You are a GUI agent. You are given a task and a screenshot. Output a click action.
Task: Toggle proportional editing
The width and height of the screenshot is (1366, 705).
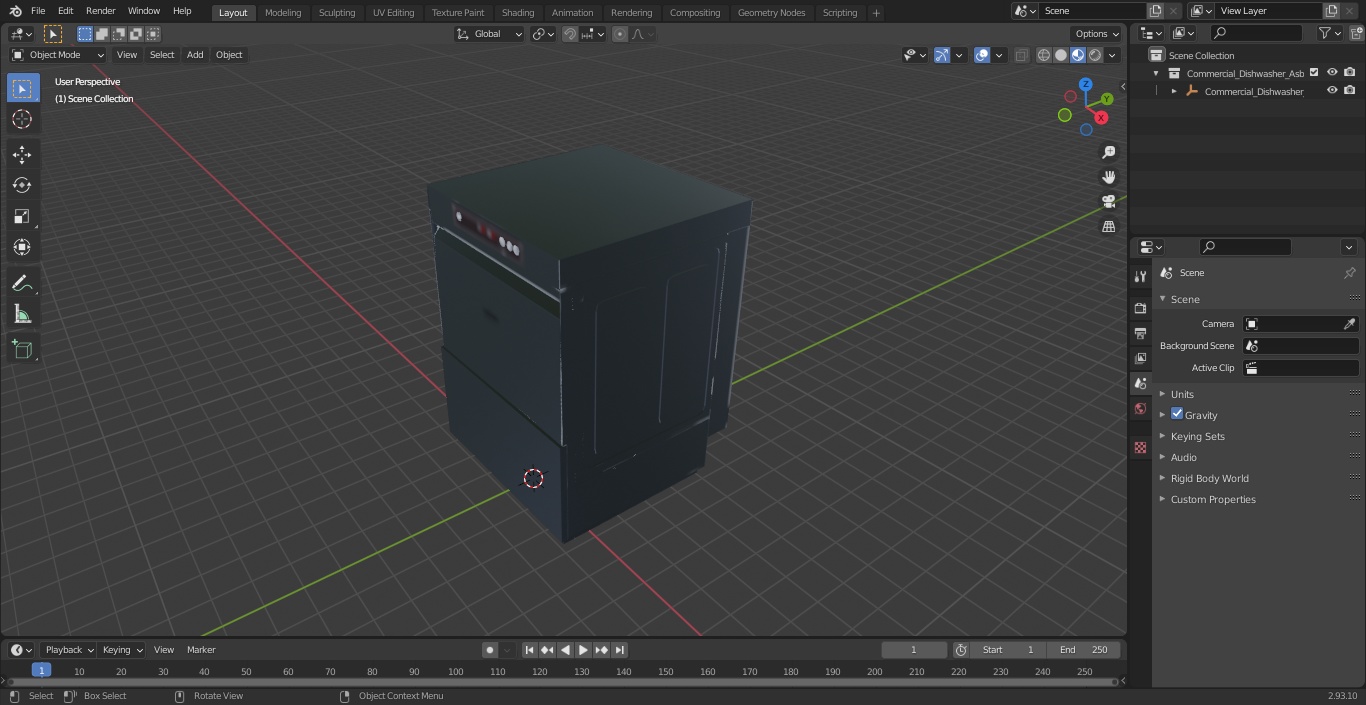(x=620, y=34)
